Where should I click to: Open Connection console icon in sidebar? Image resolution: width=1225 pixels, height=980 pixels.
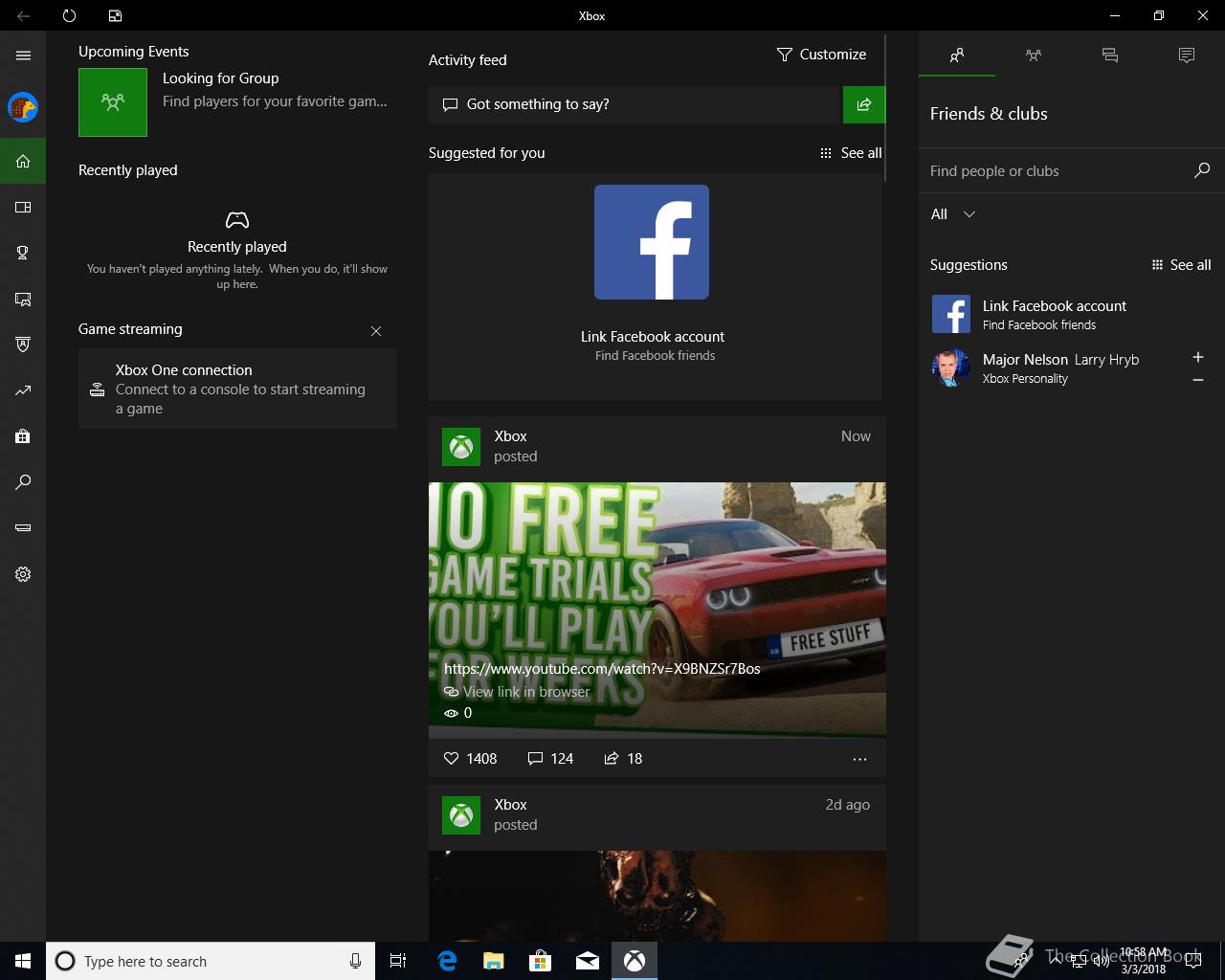pos(23,528)
